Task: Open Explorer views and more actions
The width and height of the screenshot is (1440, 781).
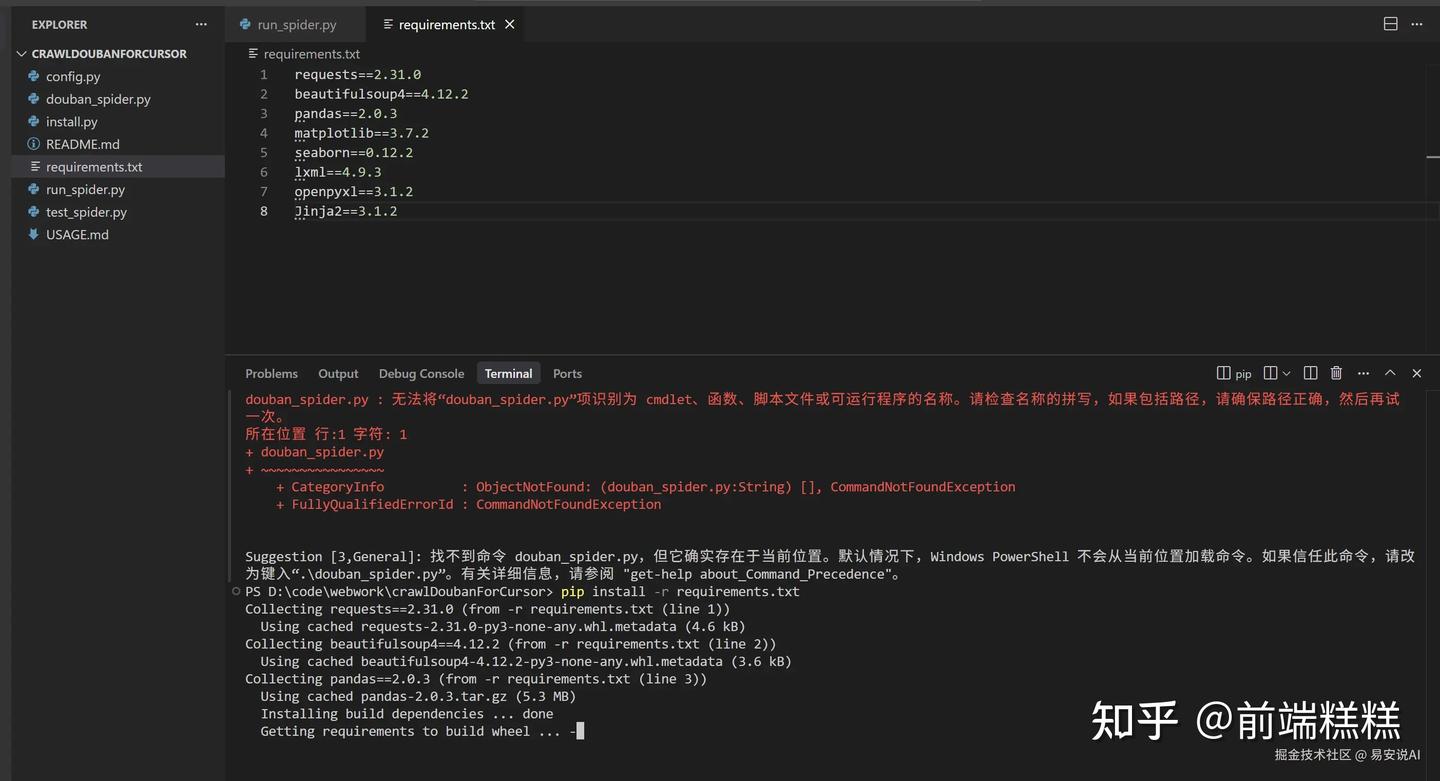Action: [201, 24]
